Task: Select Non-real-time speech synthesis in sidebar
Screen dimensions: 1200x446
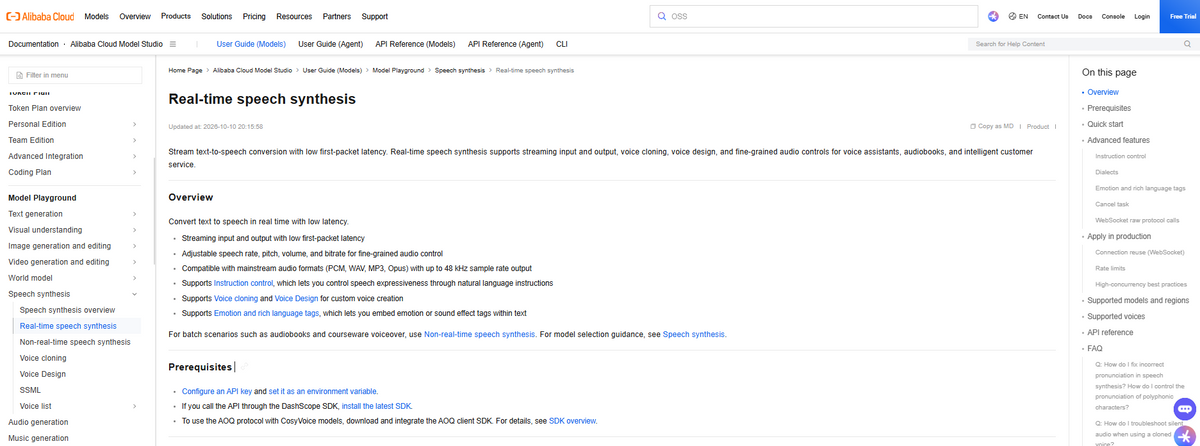Action: click(75, 342)
